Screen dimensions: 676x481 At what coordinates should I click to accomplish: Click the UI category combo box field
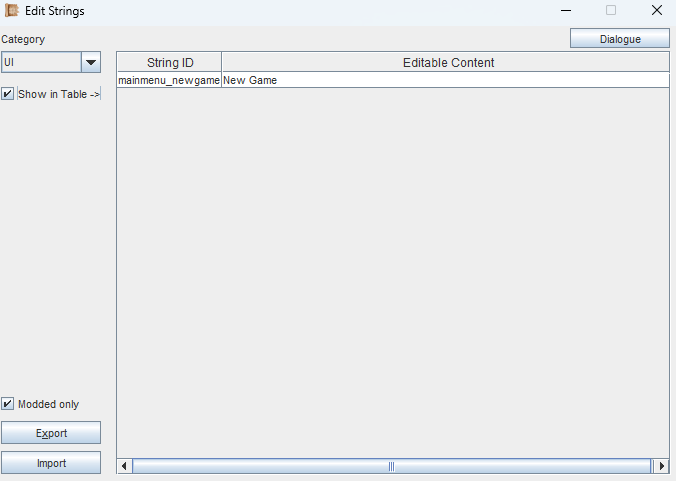pyautogui.click(x=40, y=62)
